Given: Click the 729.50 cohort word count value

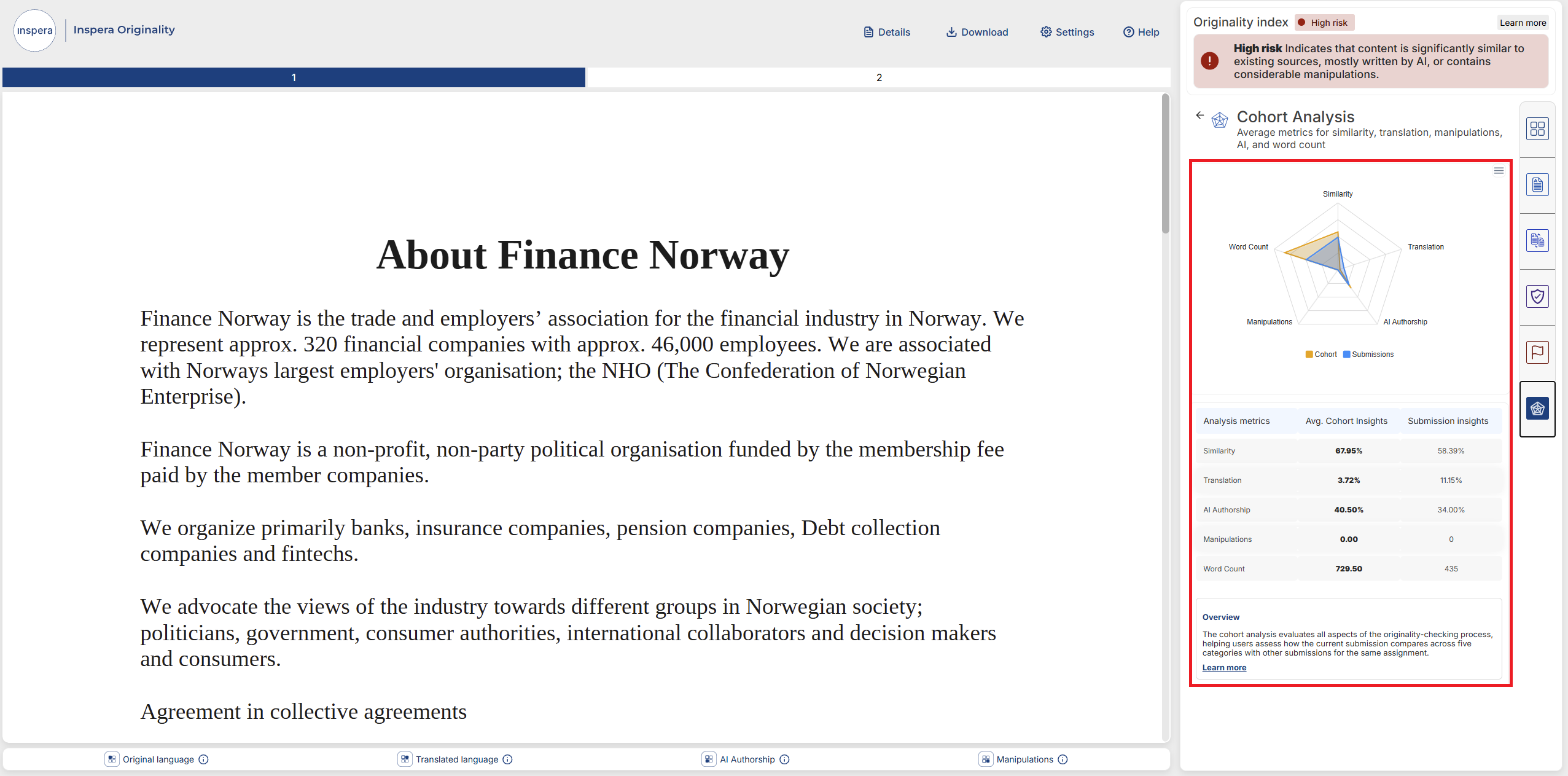Looking at the screenshot, I should click(1349, 569).
